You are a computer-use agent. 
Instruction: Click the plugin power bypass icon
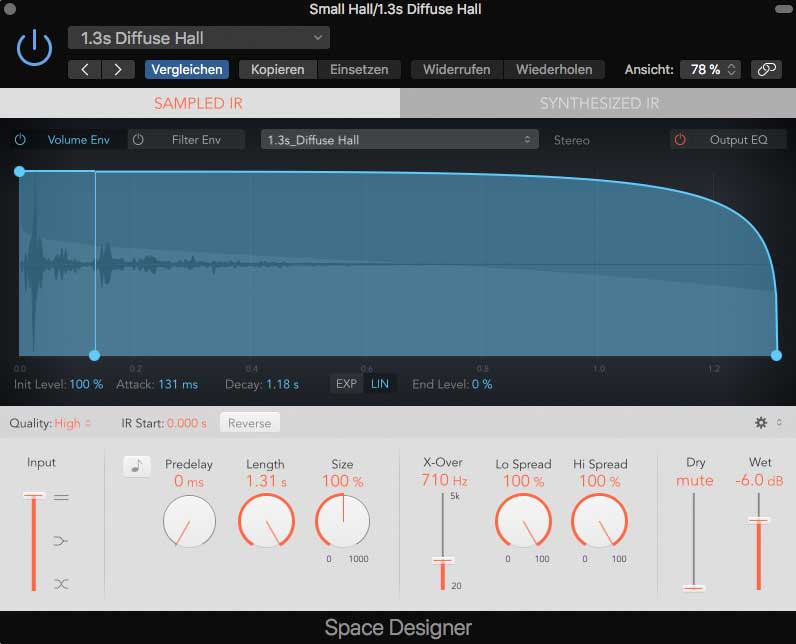click(35, 48)
